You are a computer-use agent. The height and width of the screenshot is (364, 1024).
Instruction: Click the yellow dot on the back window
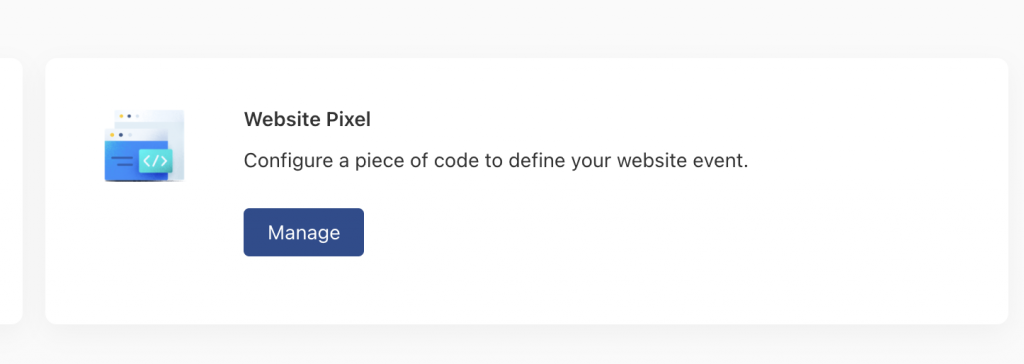121,116
